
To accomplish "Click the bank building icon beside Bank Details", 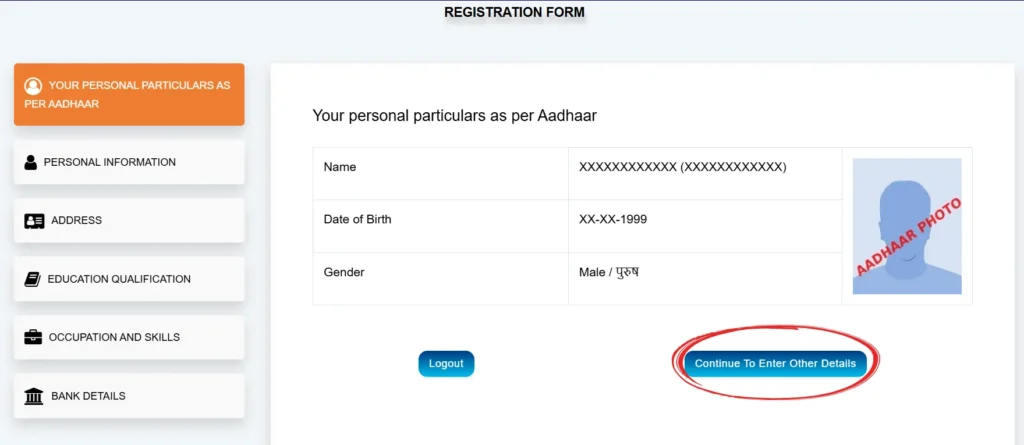I will click(34, 396).
